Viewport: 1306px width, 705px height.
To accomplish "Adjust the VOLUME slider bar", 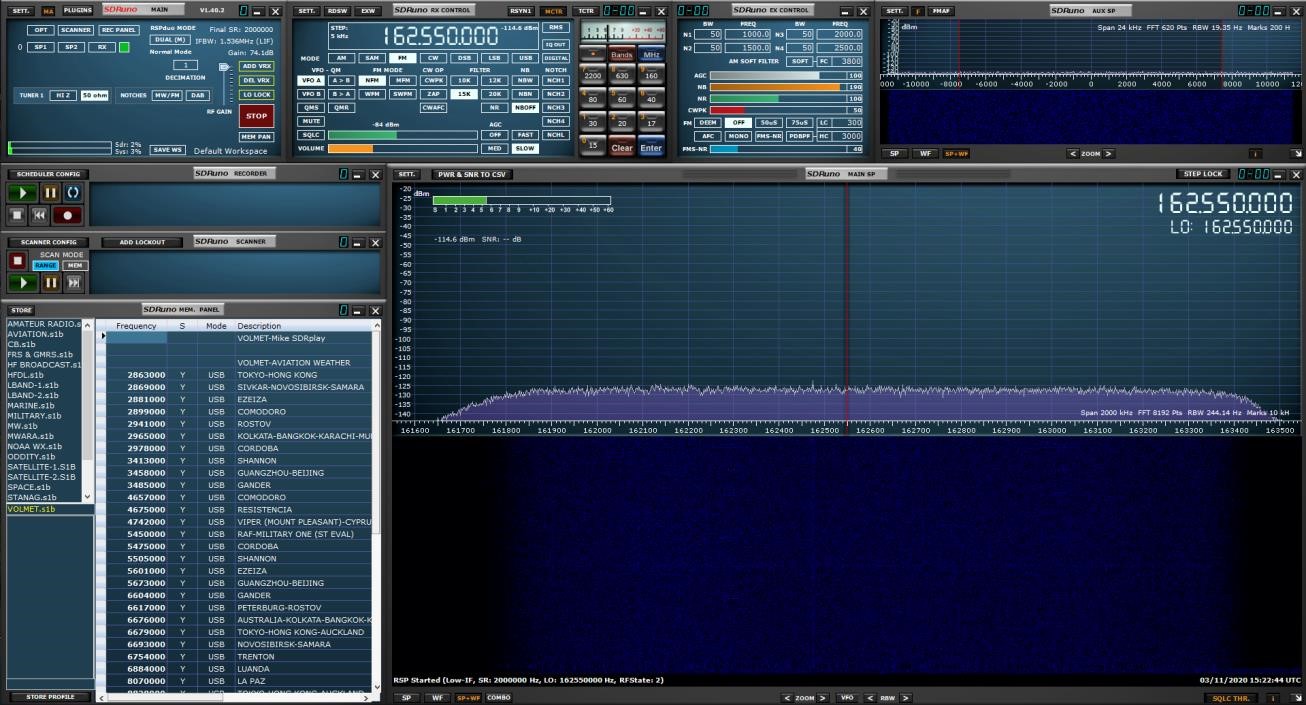I will coord(402,149).
